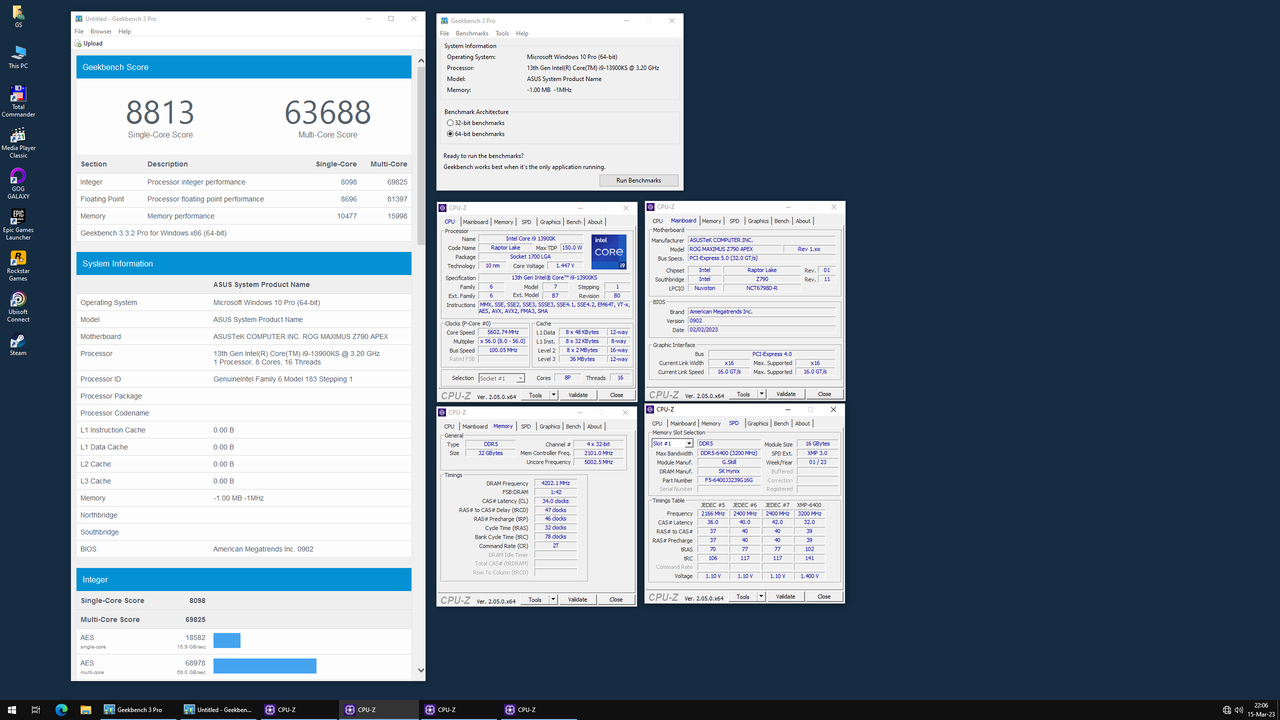The width and height of the screenshot is (1280, 720).
Task: Click Validate in the CPU-Z window
Action: [577, 394]
